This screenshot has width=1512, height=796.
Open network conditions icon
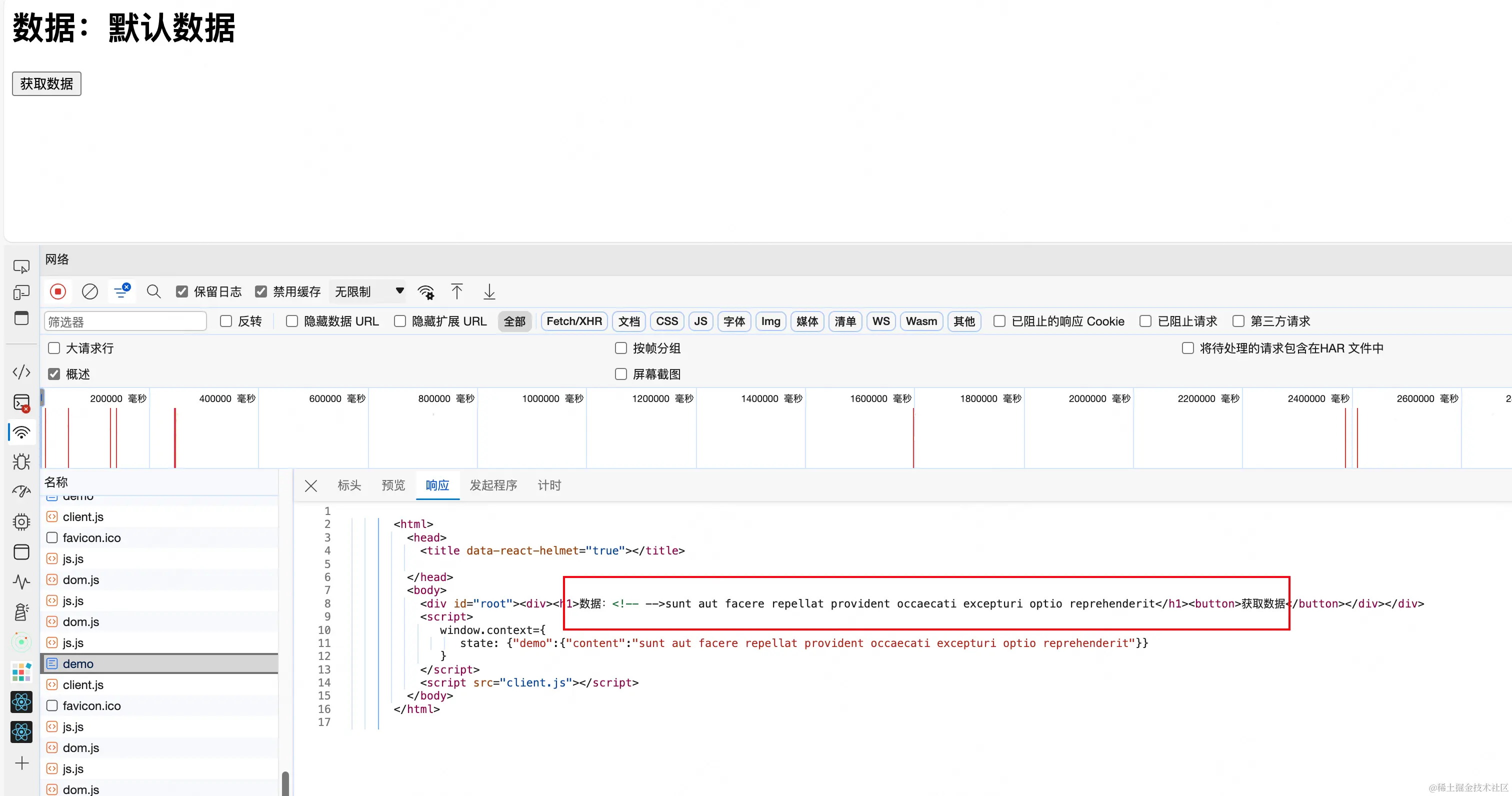(426, 291)
